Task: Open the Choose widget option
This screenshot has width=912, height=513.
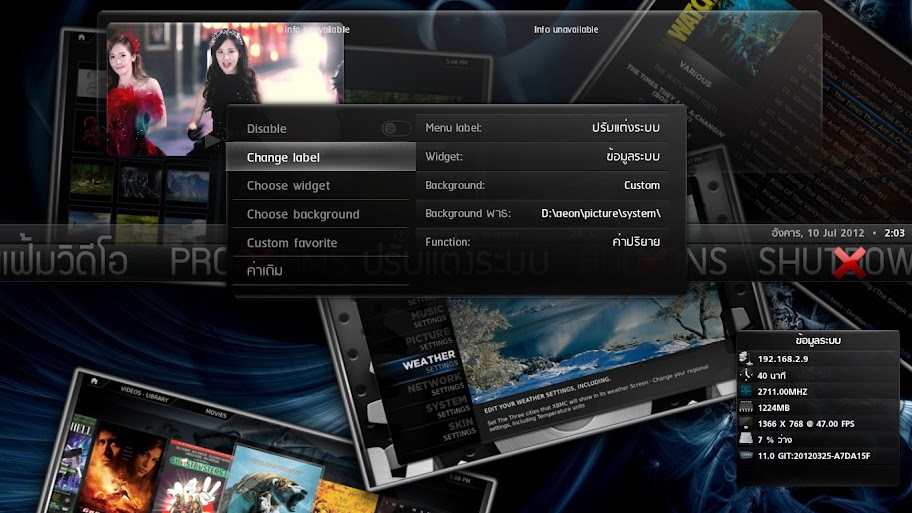Action: [321, 186]
